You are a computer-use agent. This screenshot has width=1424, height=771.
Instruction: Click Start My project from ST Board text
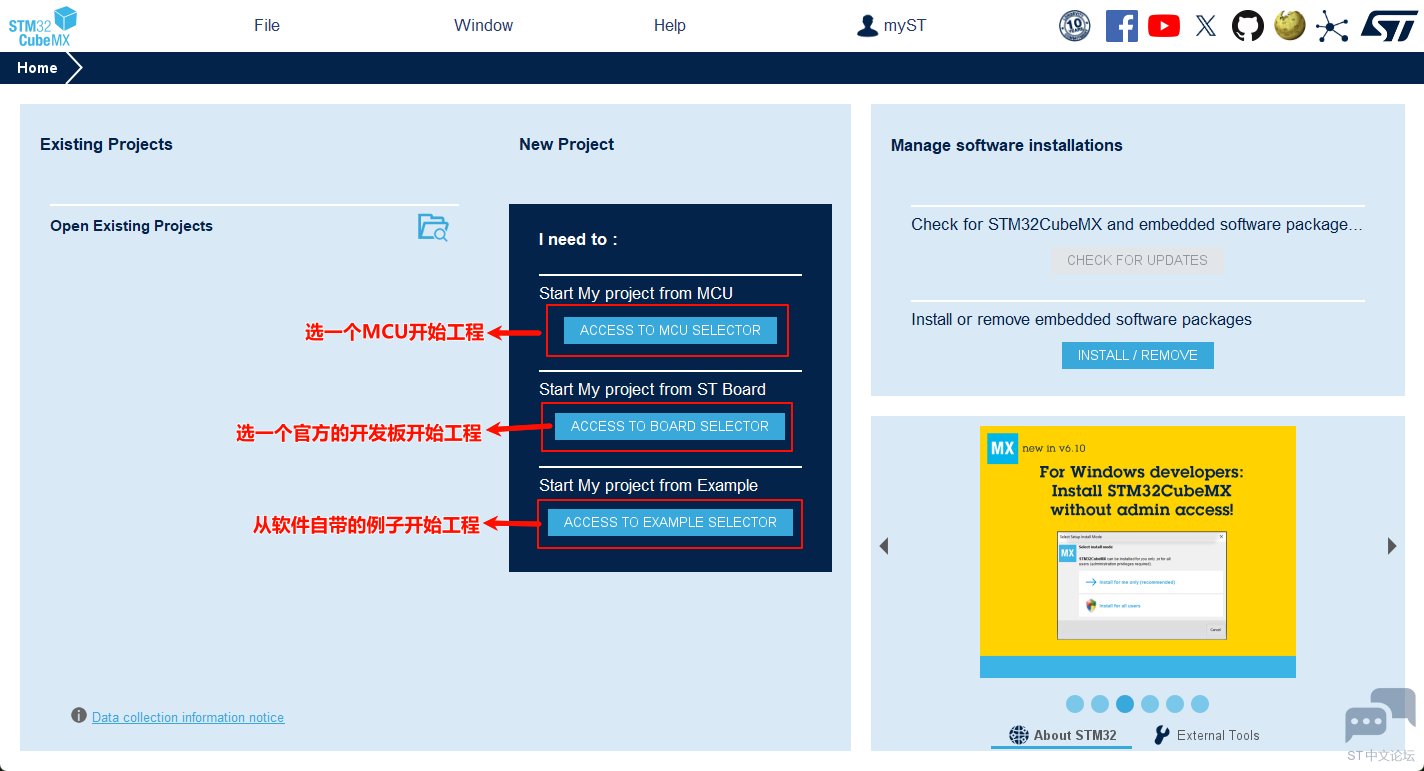pos(652,389)
